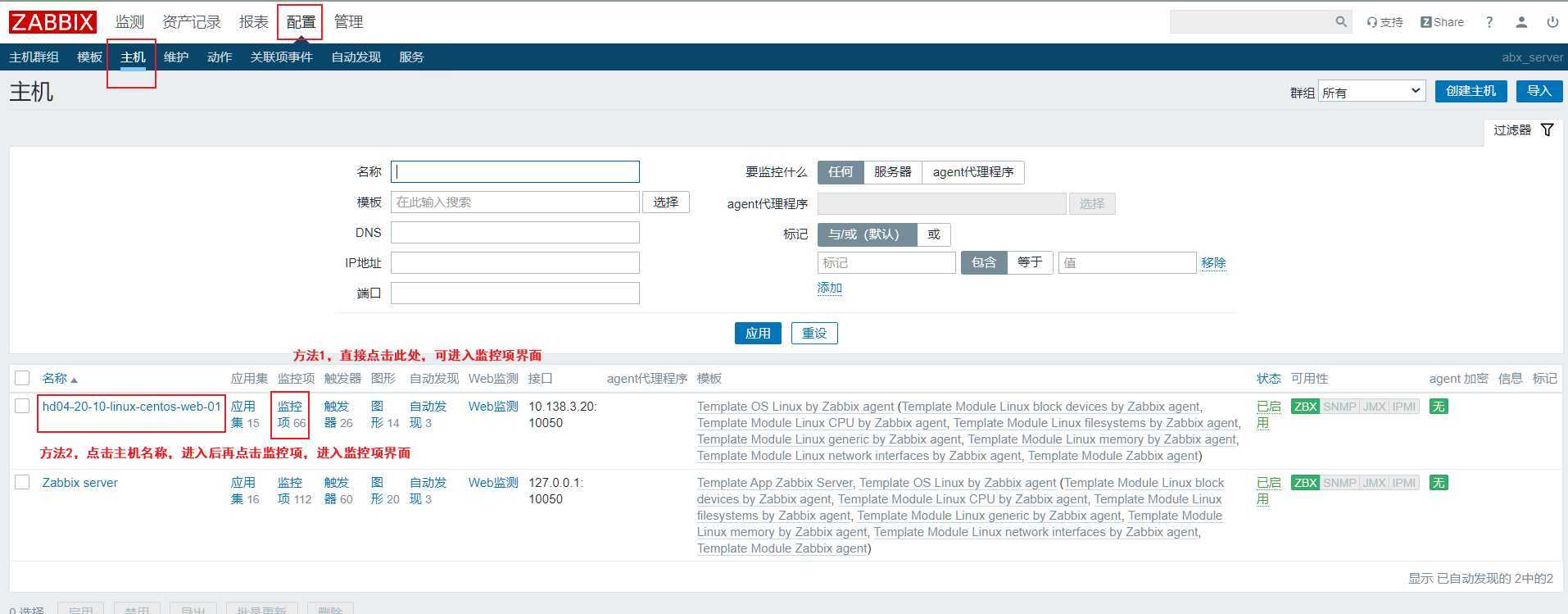The image size is (1568, 614).
Task: Select 任何 monitoring option
Action: 841,172
